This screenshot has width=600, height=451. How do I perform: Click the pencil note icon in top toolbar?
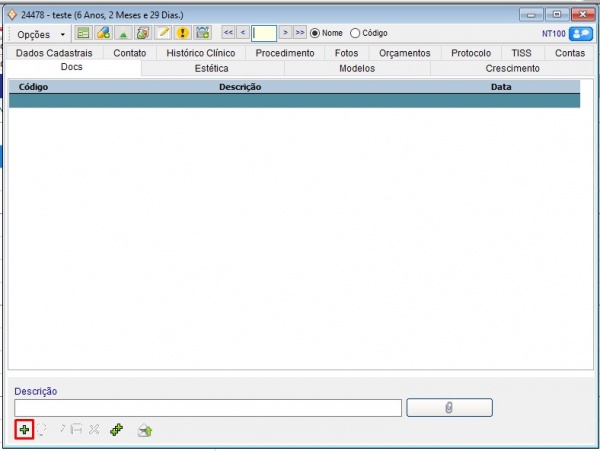(x=164, y=33)
